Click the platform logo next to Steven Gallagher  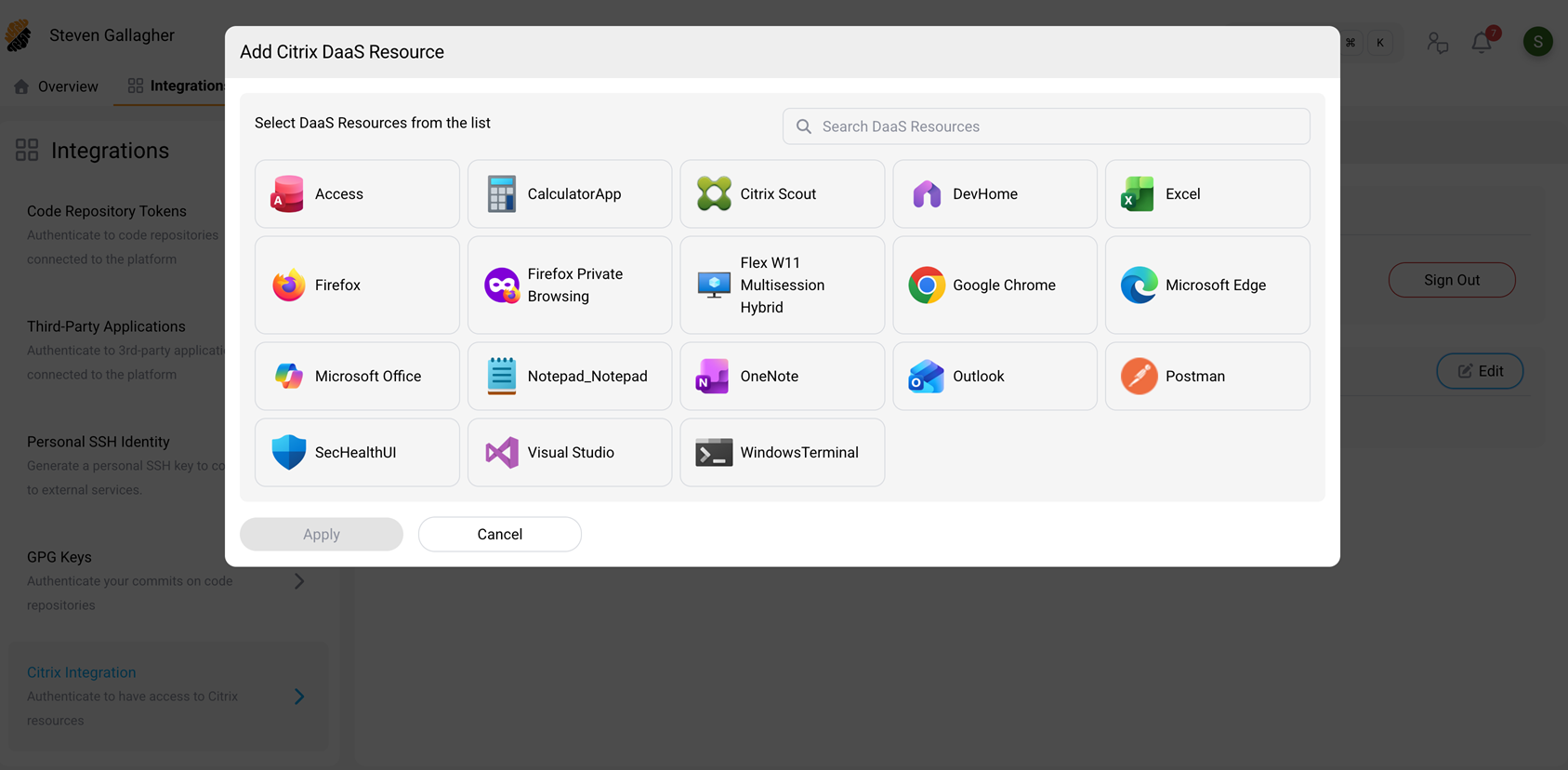pyautogui.click(x=20, y=36)
